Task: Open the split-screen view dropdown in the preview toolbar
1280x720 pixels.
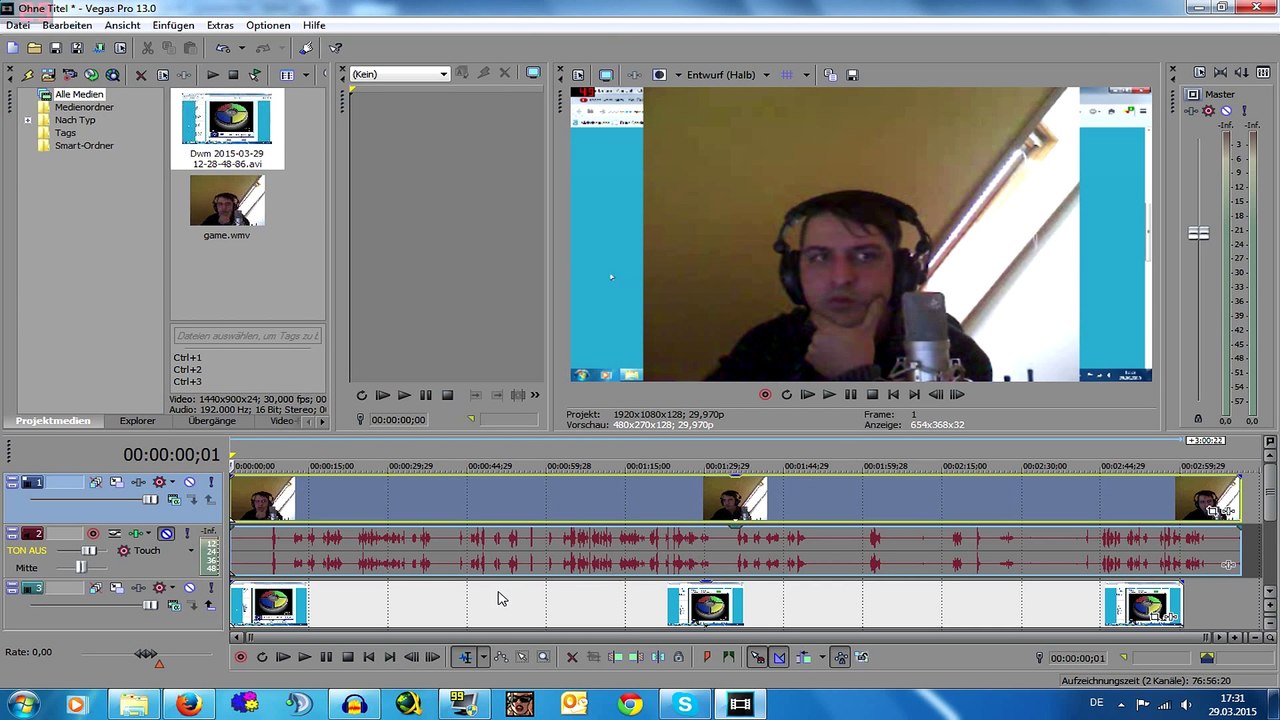Action: (678, 75)
